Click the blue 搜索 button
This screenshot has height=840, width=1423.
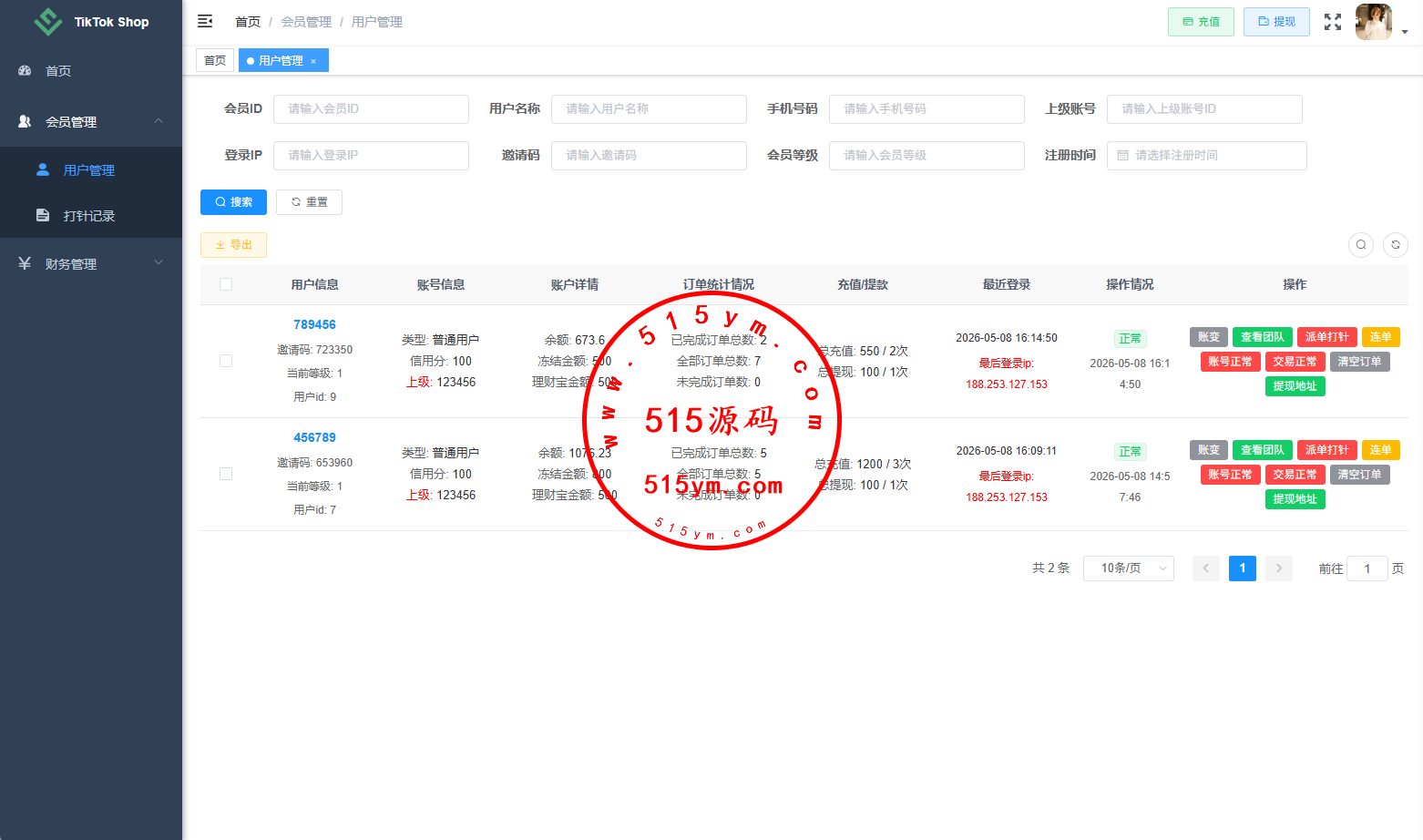click(x=233, y=202)
